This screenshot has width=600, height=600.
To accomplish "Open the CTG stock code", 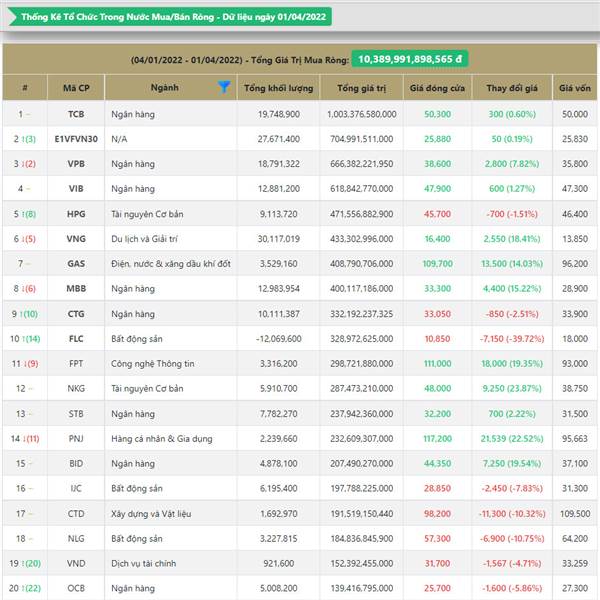I will 76,314.
